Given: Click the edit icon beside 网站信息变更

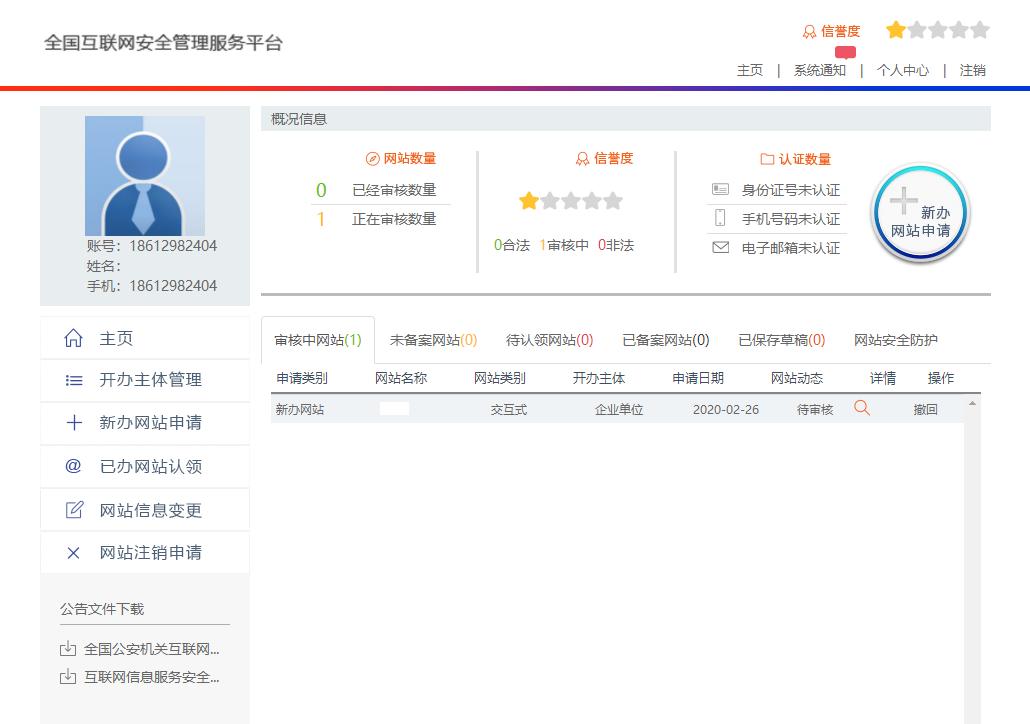Looking at the screenshot, I should (73, 509).
